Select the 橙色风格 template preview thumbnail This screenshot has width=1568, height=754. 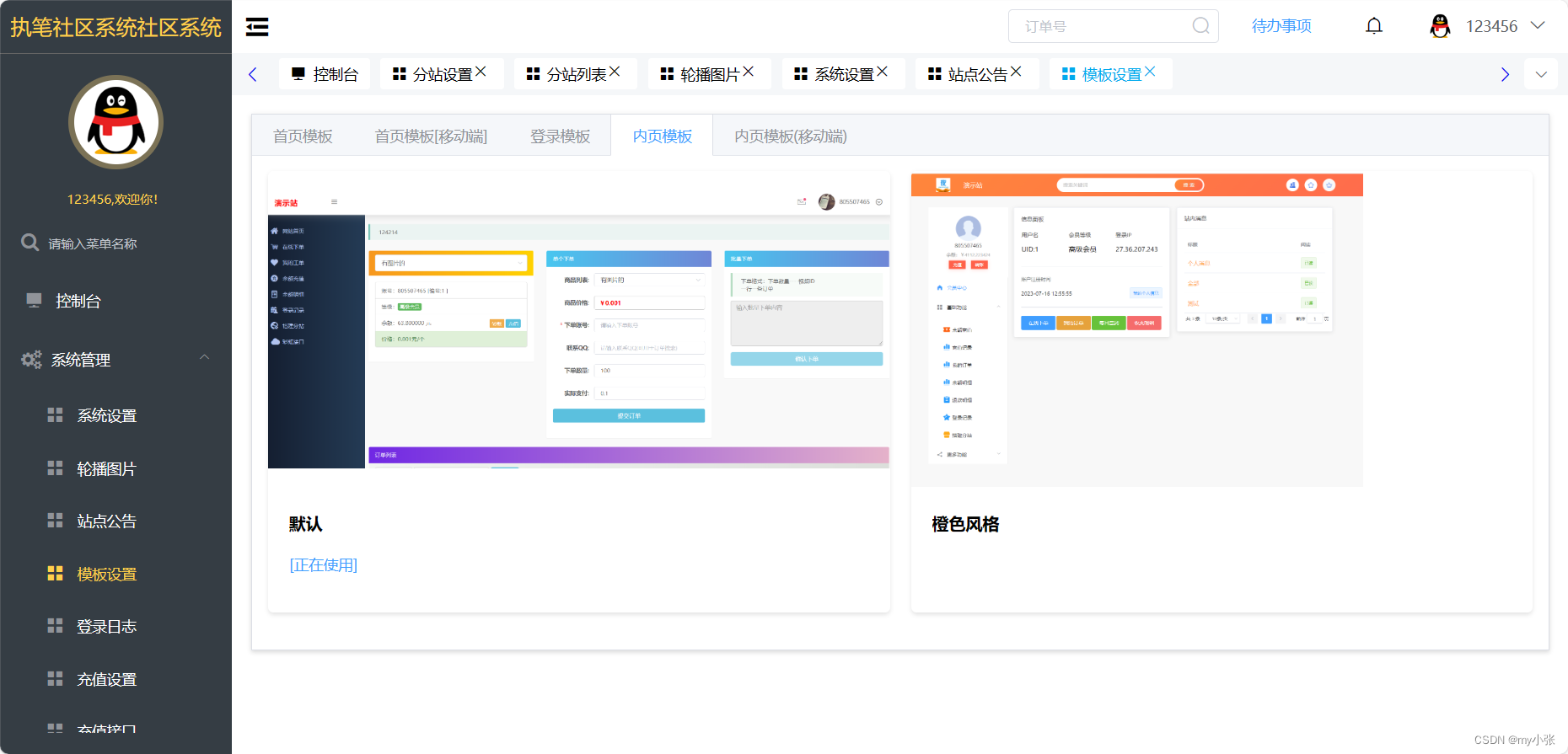[1137, 330]
